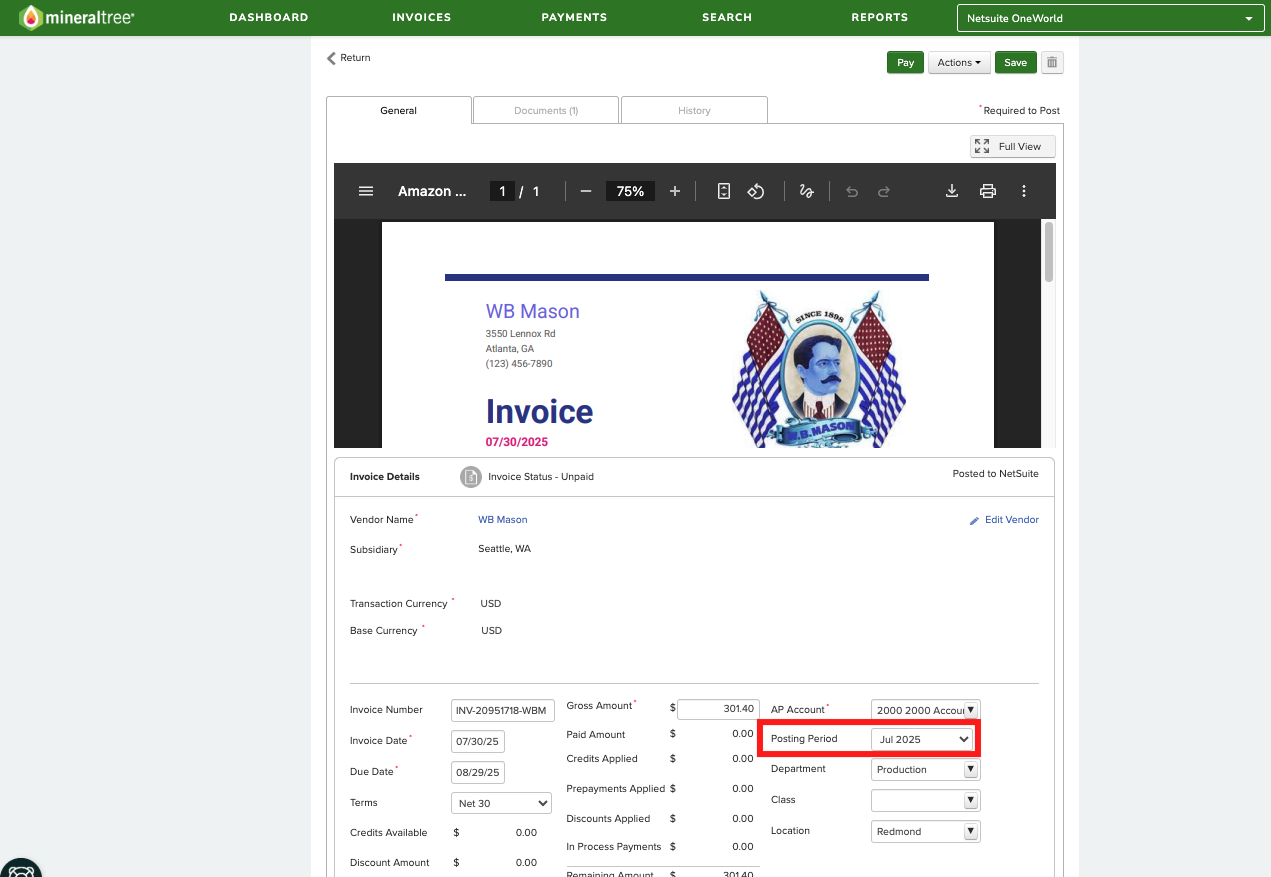
Task: Zoom out the PDF with minus icon
Action: [586, 191]
